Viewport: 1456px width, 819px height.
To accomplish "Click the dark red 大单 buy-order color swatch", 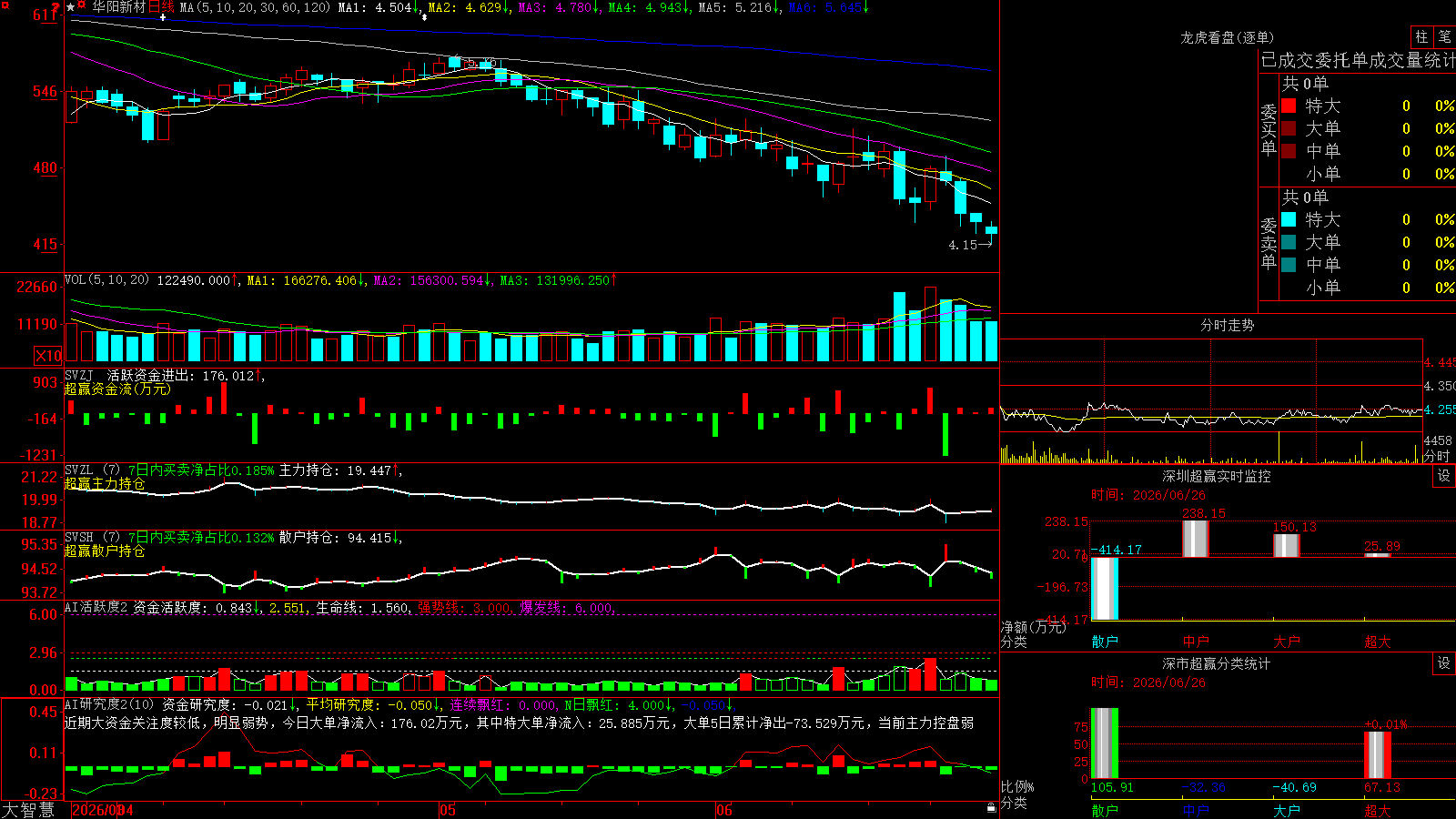I will pos(1289,128).
